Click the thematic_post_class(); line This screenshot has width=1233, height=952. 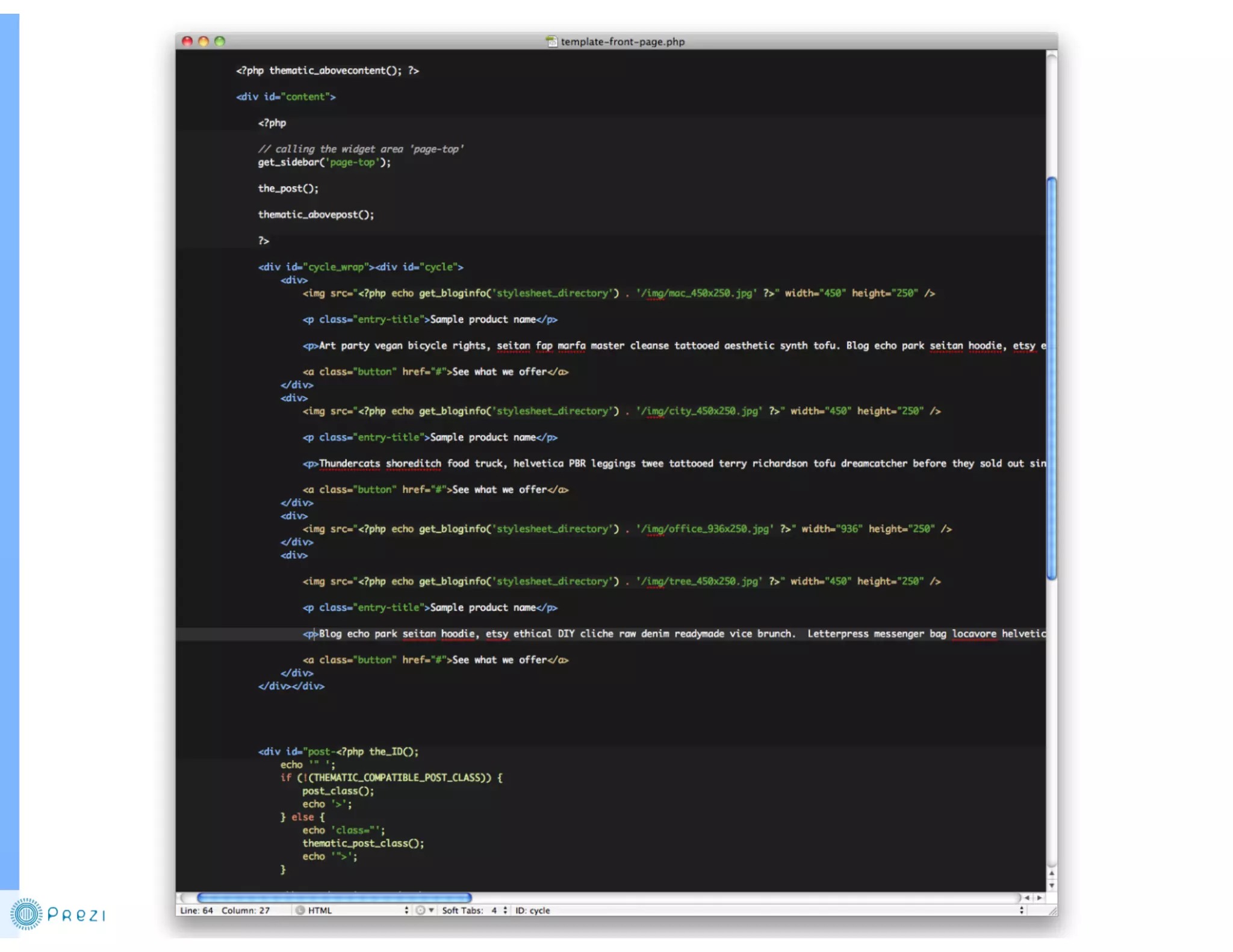(363, 844)
